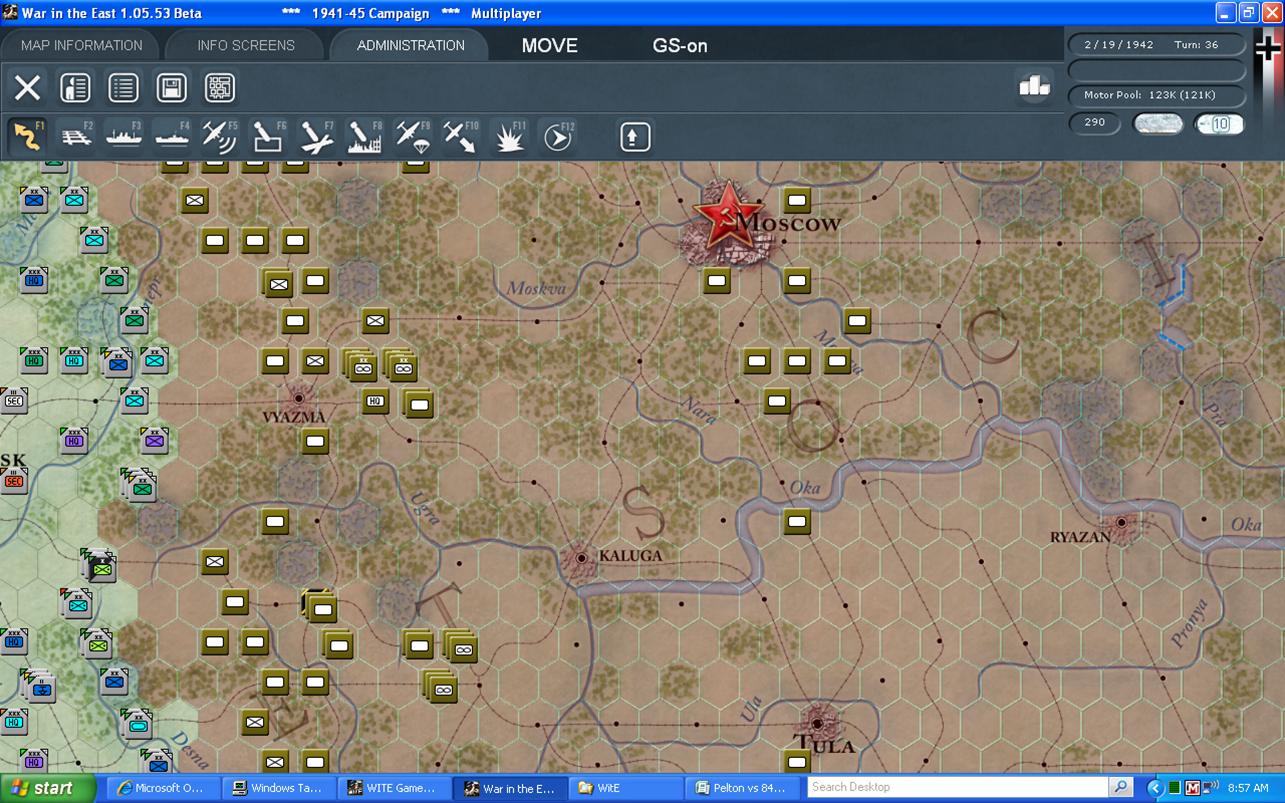Open the INFO SCREENS tab
1285x803 pixels.
click(245, 45)
